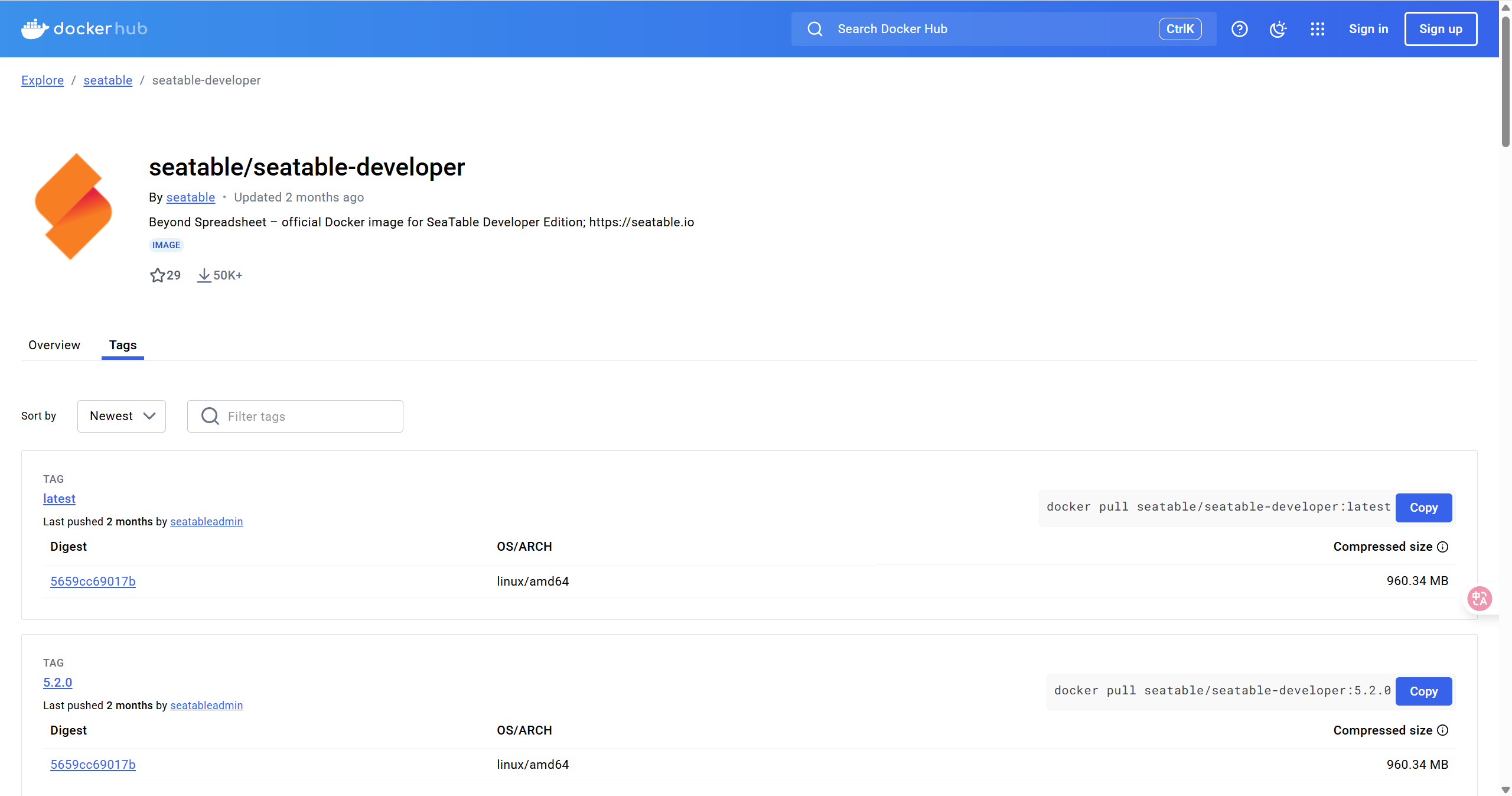Click the latest docker pull command text

click(1218, 507)
